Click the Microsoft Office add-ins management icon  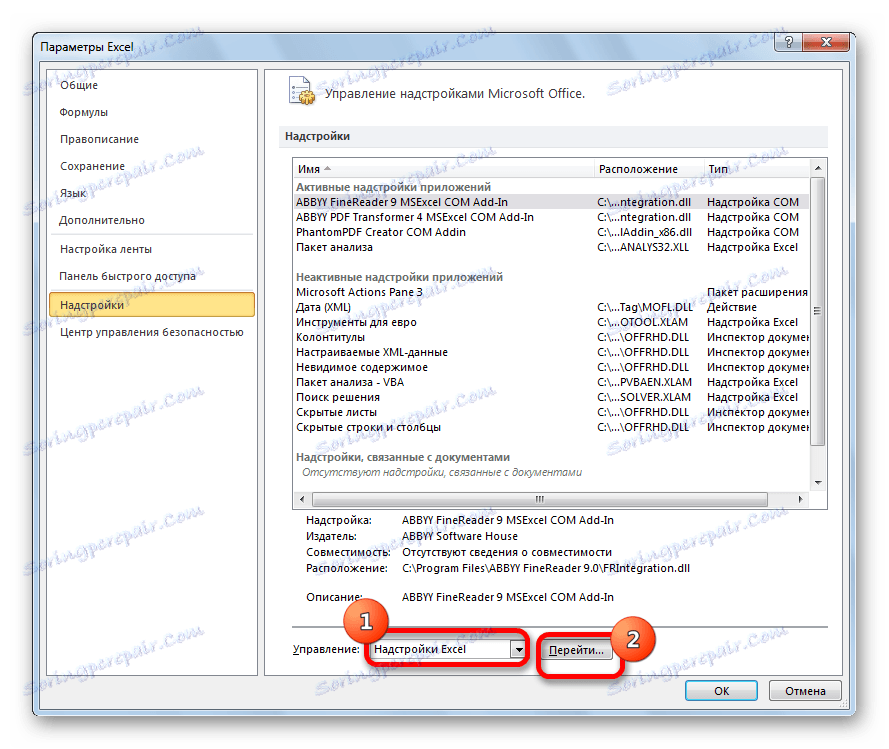[301, 90]
